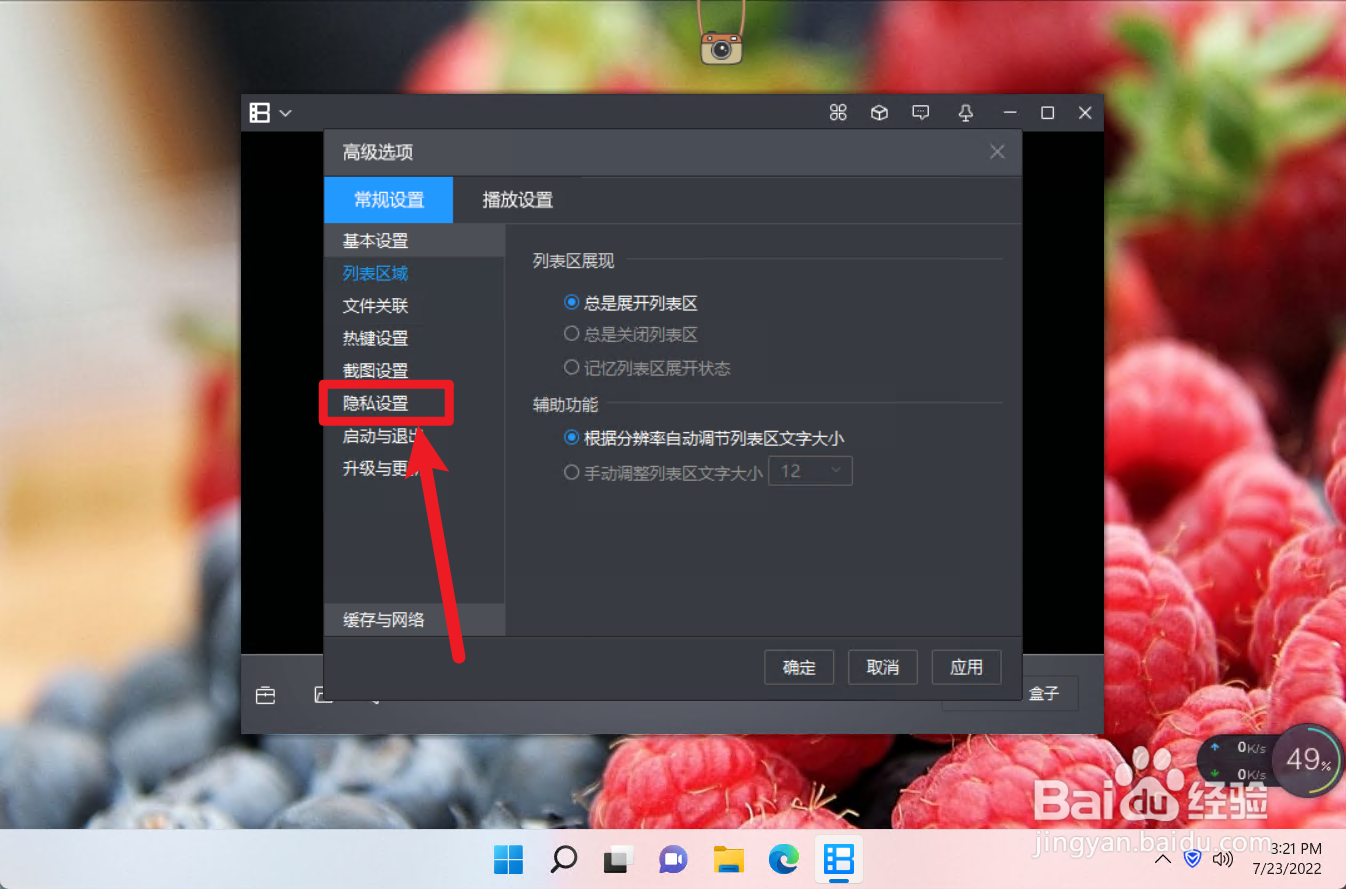
Task: Expand the chevron beside the player logo
Action: coord(285,113)
